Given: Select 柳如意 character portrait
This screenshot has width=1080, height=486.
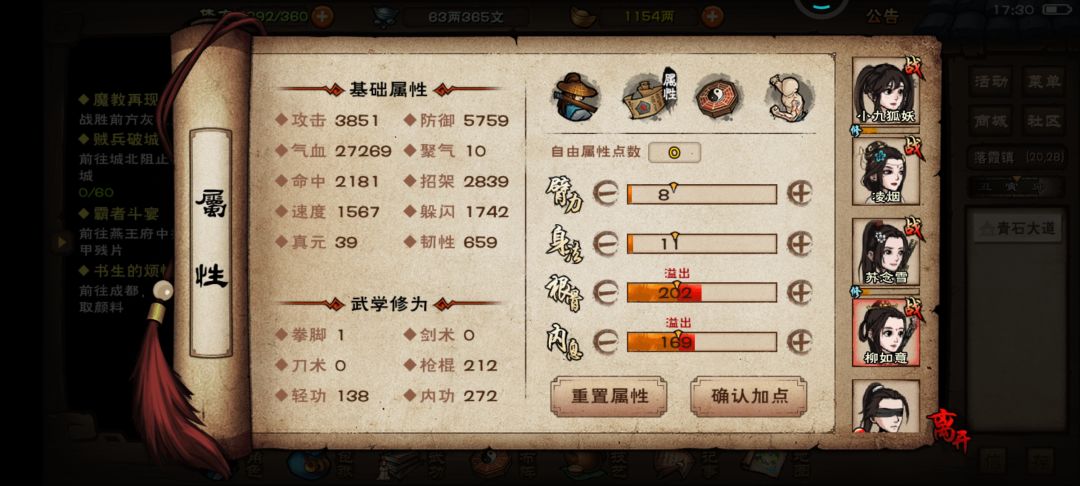Looking at the screenshot, I should [x=886, y=333].
